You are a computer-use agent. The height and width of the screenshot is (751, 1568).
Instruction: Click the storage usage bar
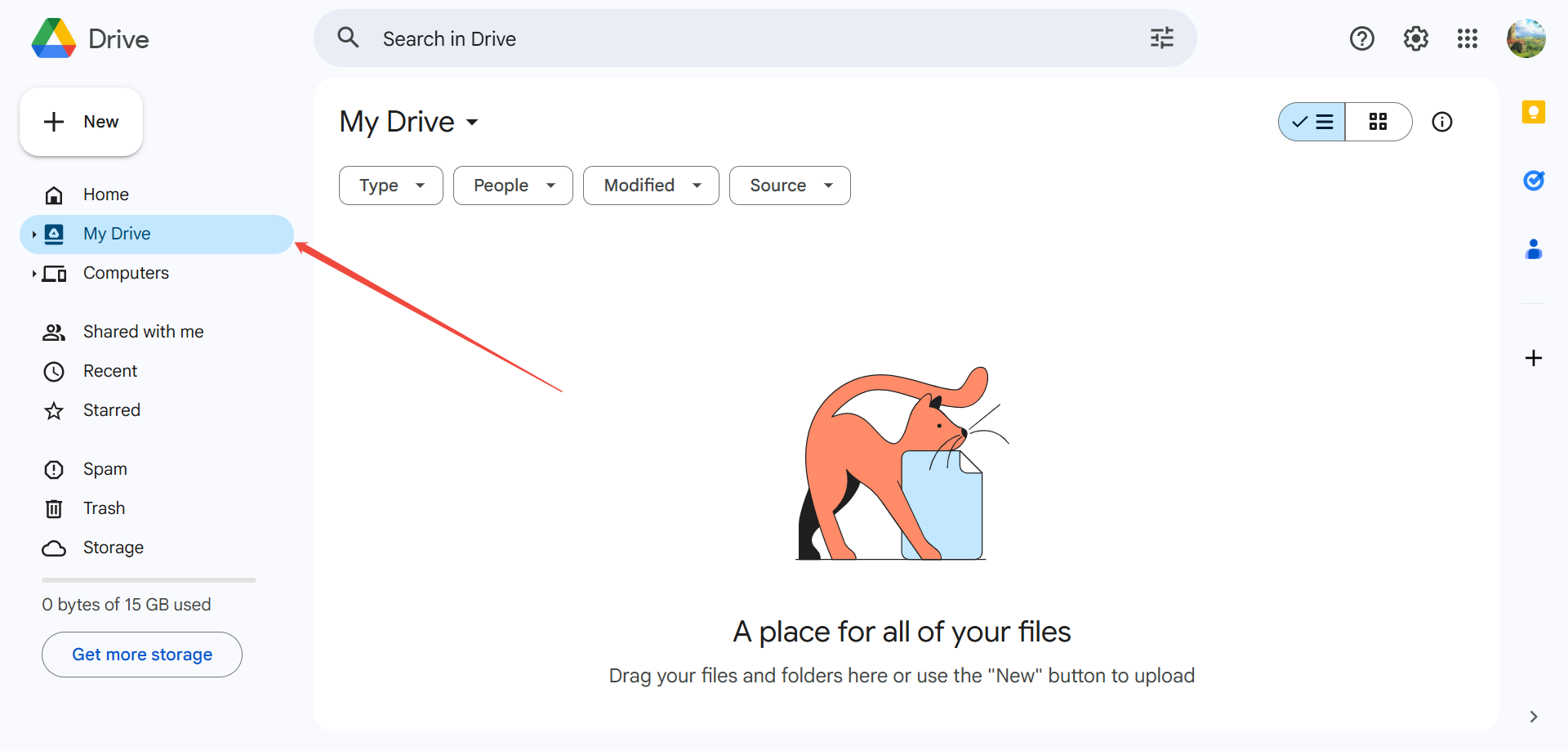[x=149, y=580]
